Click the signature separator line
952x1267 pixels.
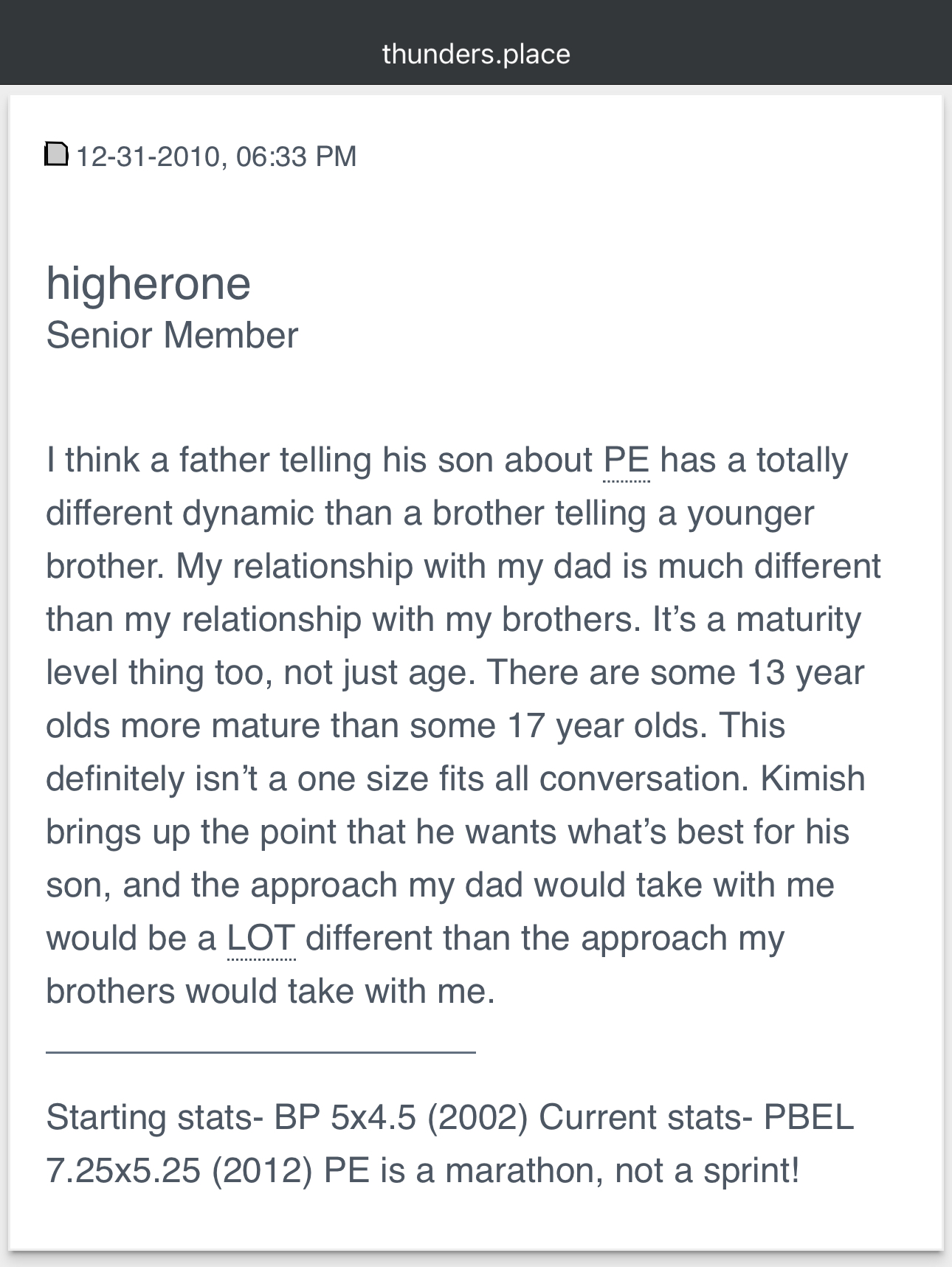click(261, 1052)
